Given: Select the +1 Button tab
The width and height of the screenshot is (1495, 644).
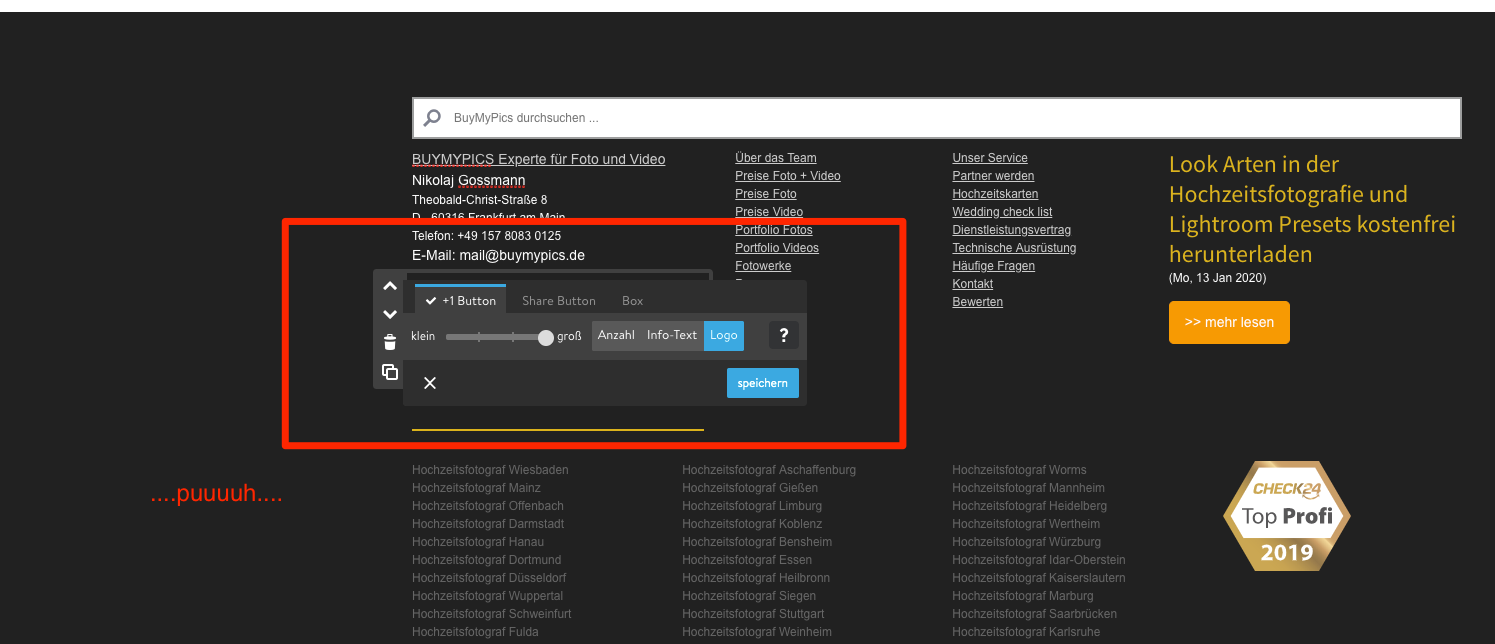Looking at the screenshot, I should 460,300.
